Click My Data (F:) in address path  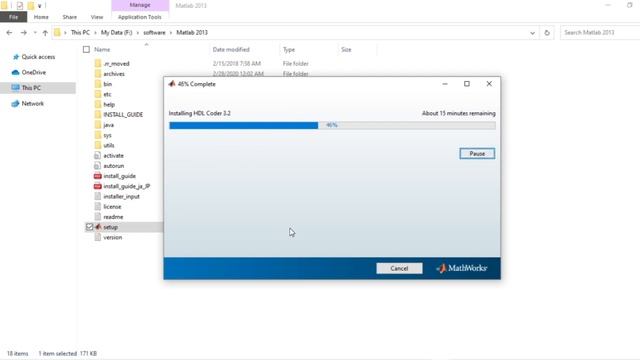tap(116, 33)
